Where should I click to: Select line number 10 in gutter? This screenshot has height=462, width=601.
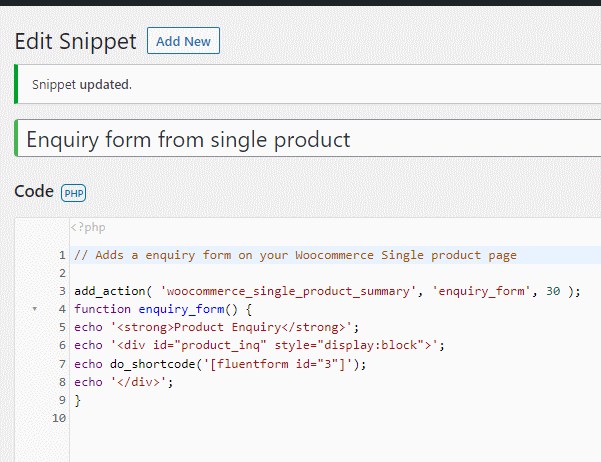pyautogui.click(x=59, y=418)
